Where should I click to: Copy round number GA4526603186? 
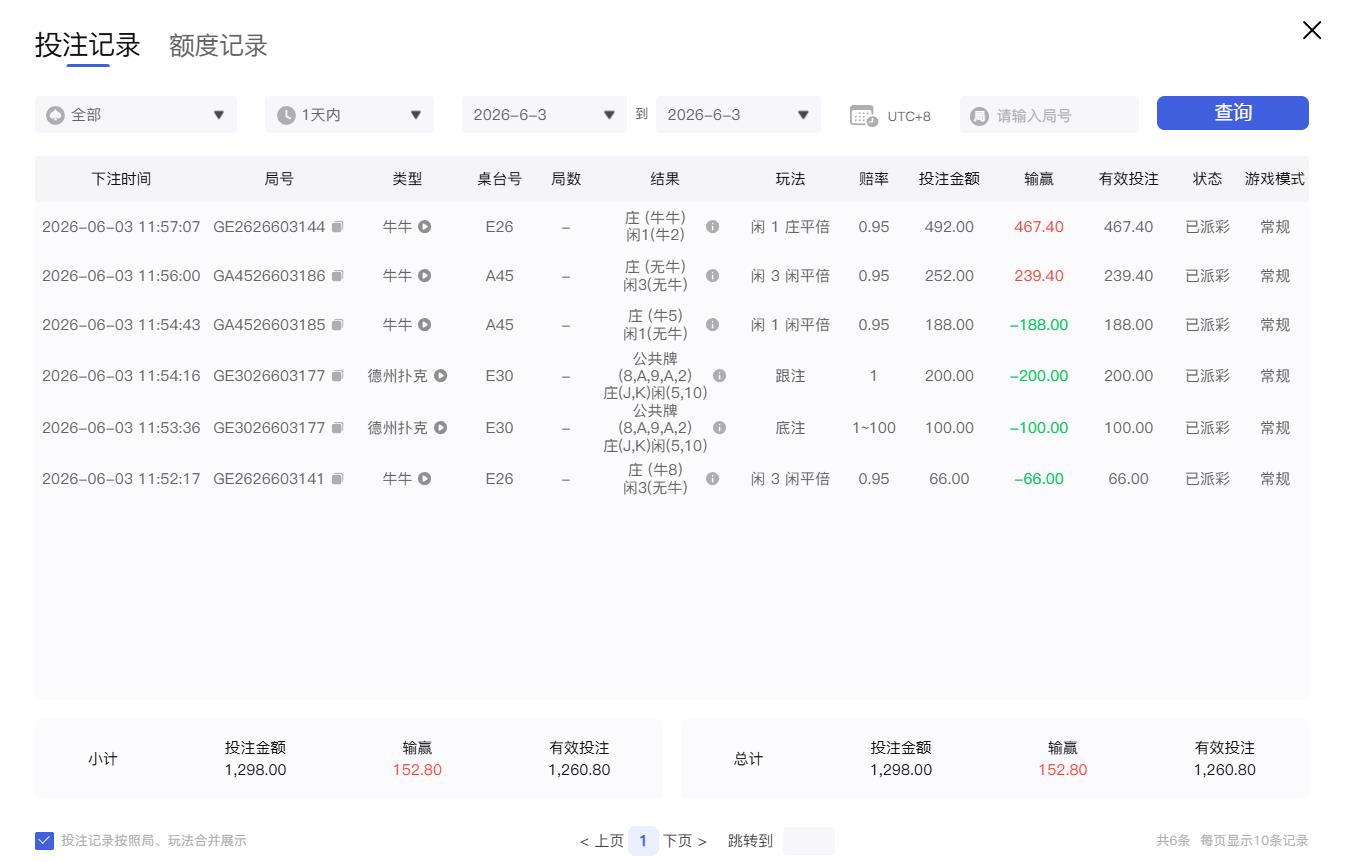[x=338, y=276]
